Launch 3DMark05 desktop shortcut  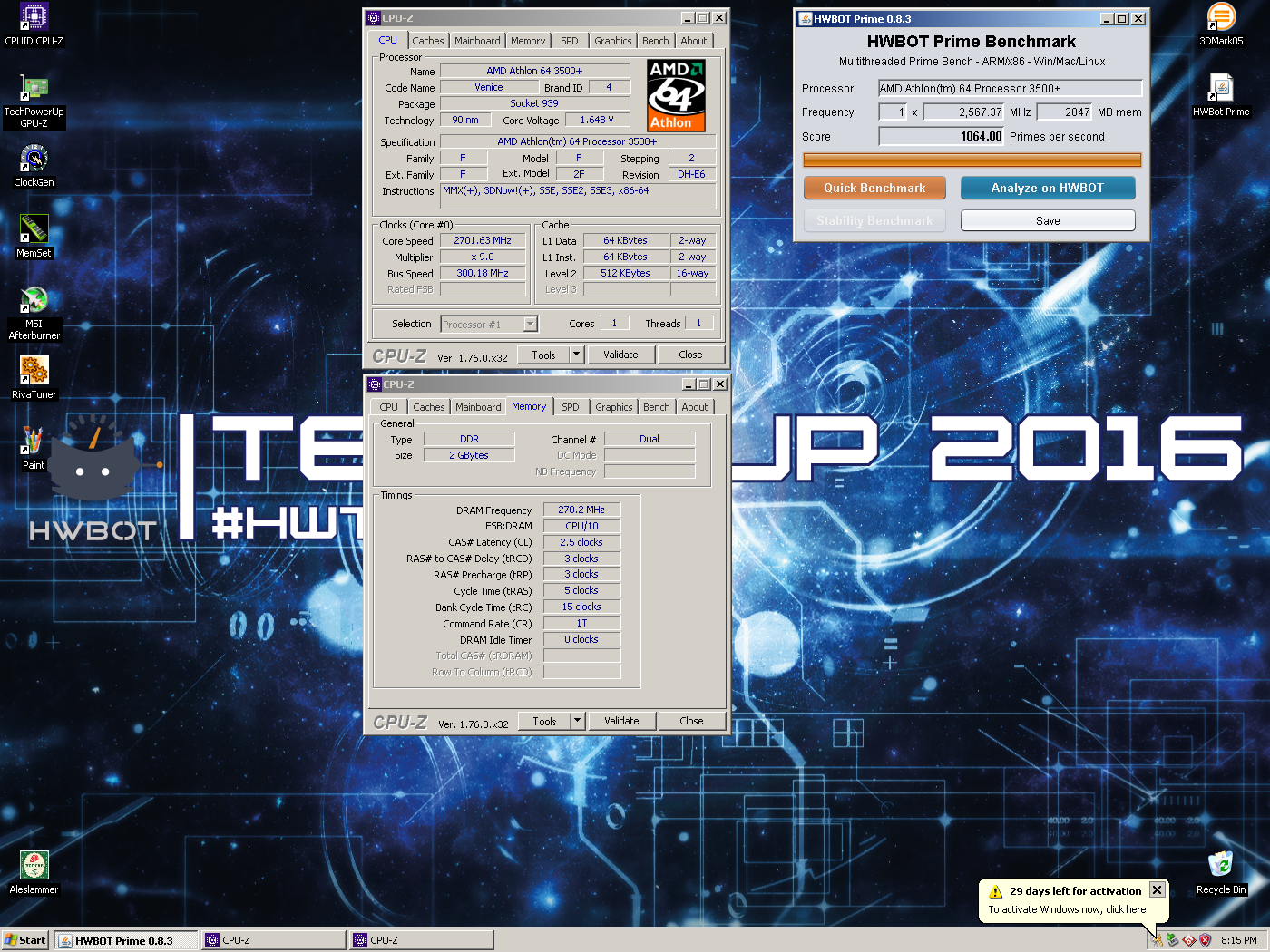click(x=1221, y=24)
